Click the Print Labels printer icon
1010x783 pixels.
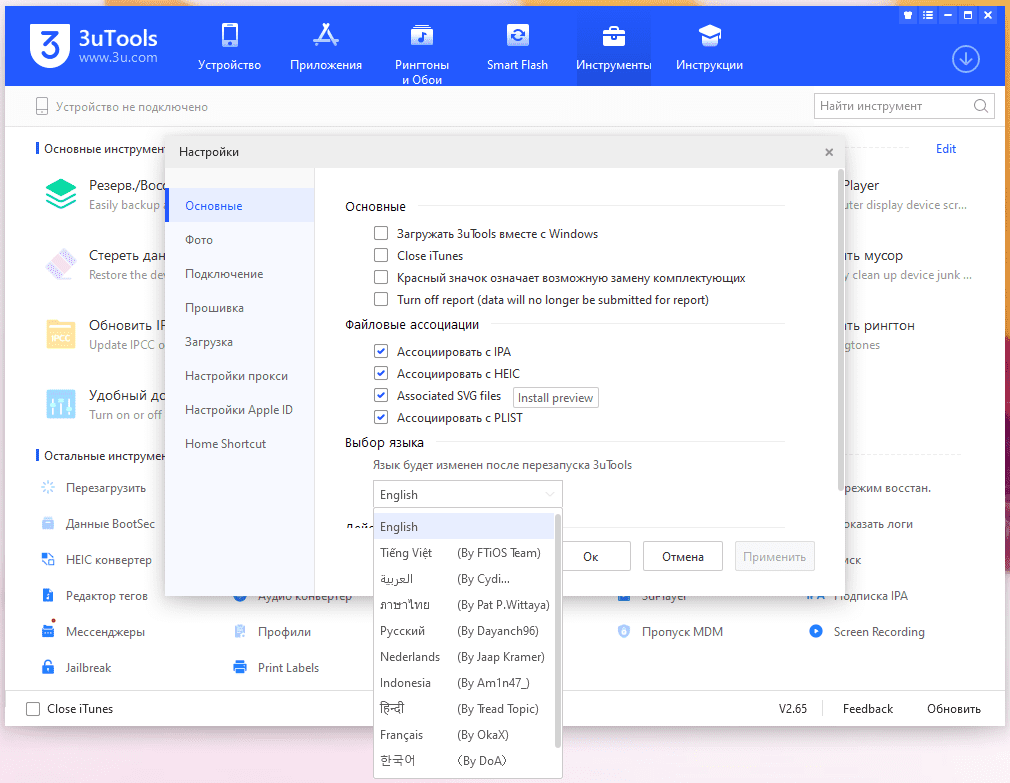(x=240, y=667)
